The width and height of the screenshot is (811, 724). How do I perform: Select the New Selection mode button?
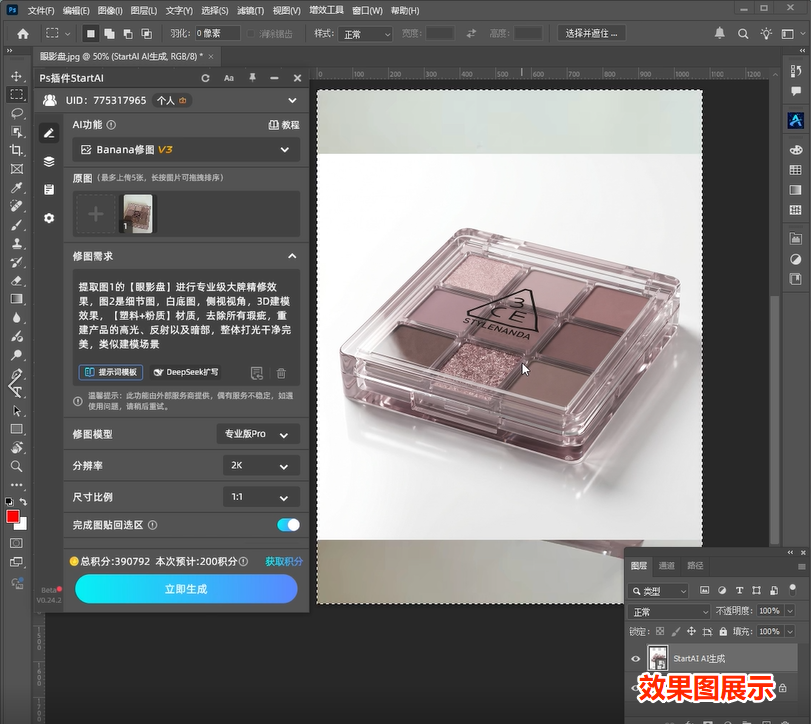click(x=91, y=34)
